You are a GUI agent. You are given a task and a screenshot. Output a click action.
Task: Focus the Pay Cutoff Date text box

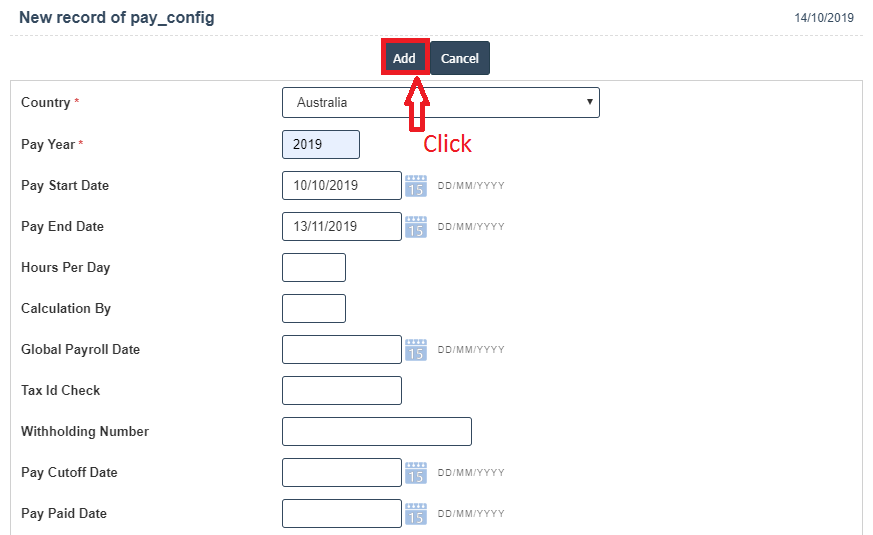point(341,473)
